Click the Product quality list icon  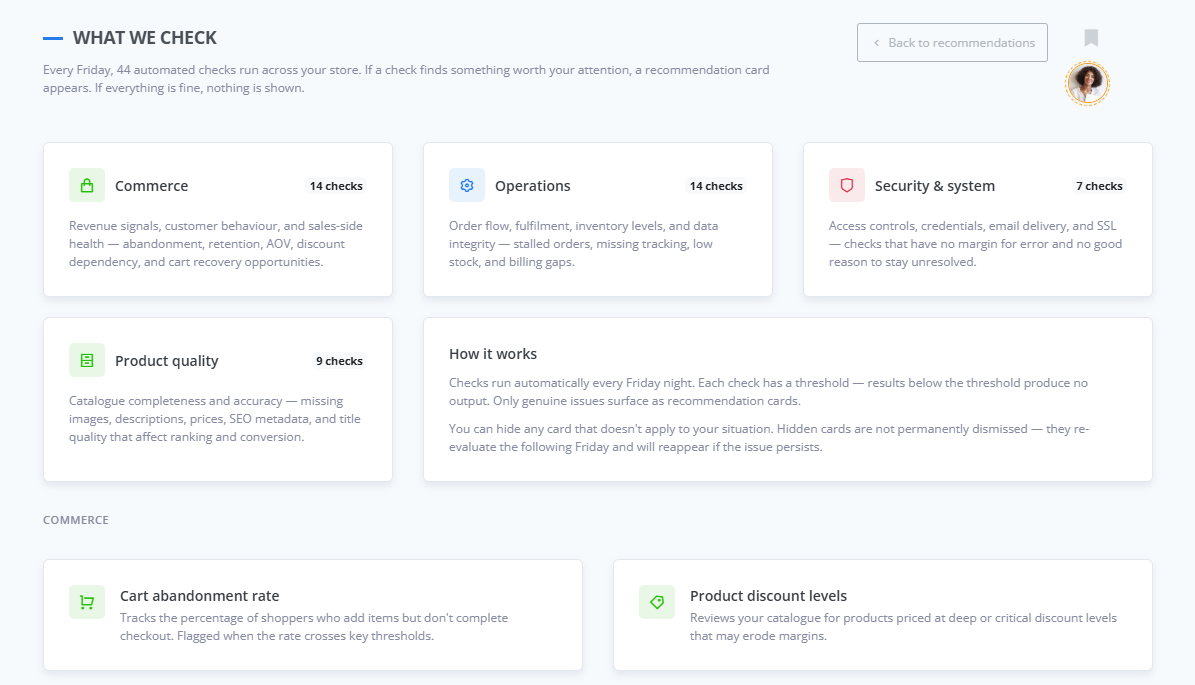click(87, 360)
